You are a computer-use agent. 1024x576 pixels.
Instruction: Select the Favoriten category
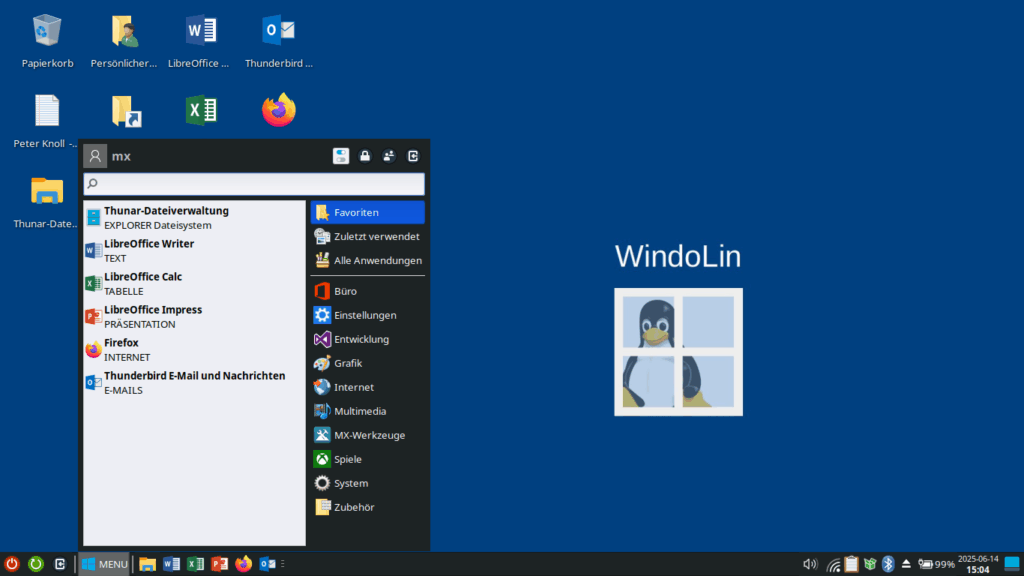click(x=368, y=212)
